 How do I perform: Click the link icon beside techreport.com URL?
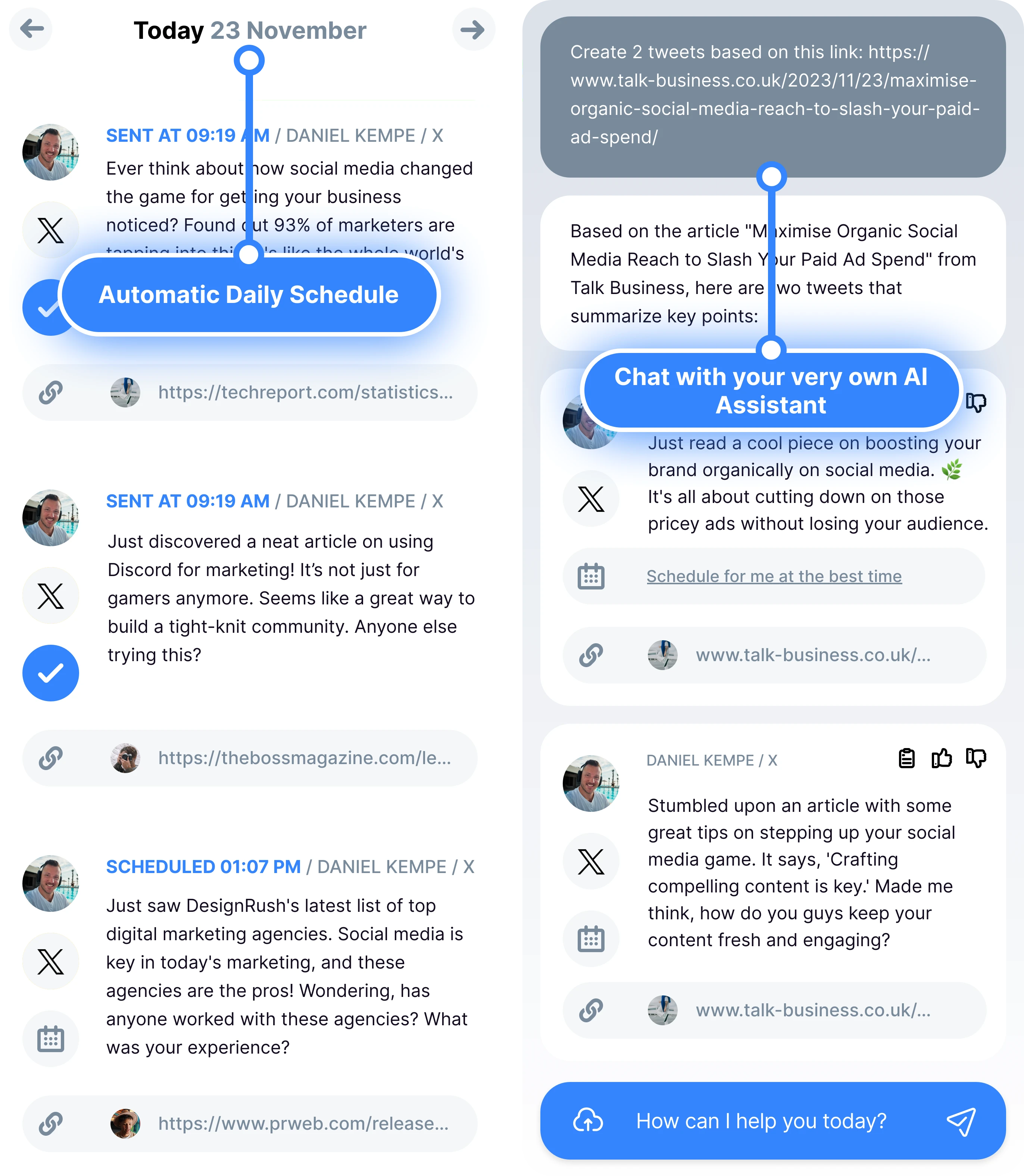point(51,392)
